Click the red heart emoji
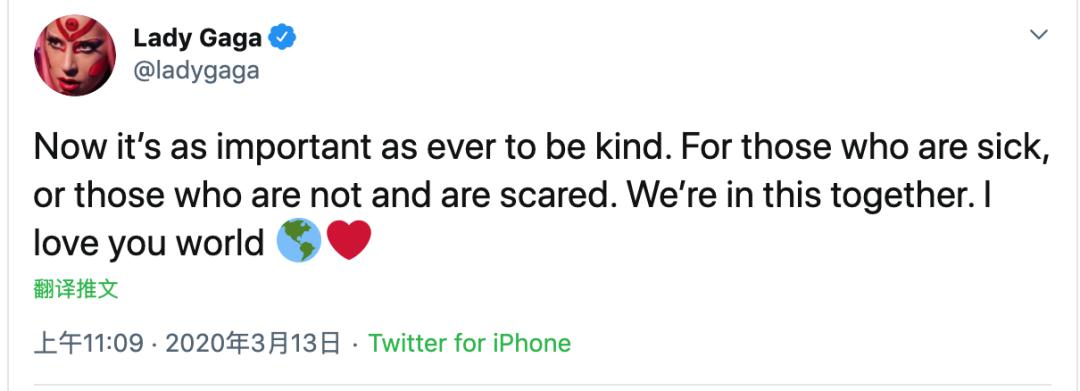The width and height of the screenshot is (1080, 391). coord(349,240)
